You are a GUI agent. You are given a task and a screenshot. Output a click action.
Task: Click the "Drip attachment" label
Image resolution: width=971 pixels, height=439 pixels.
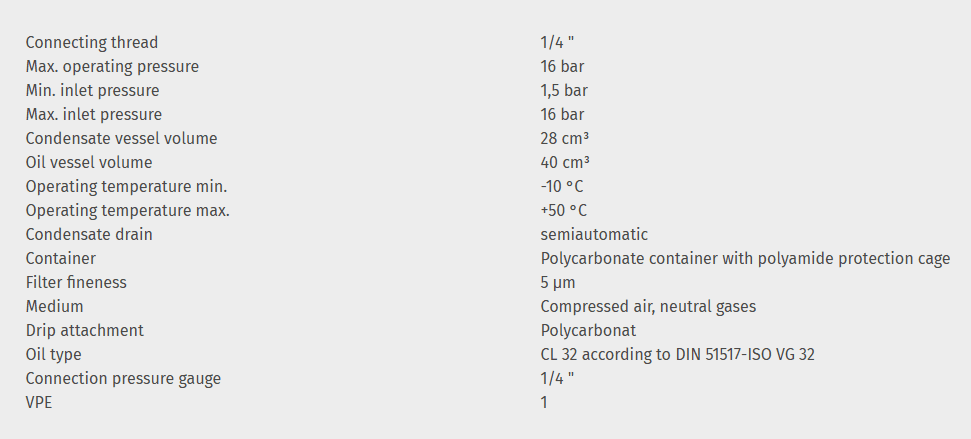[84, 330]
